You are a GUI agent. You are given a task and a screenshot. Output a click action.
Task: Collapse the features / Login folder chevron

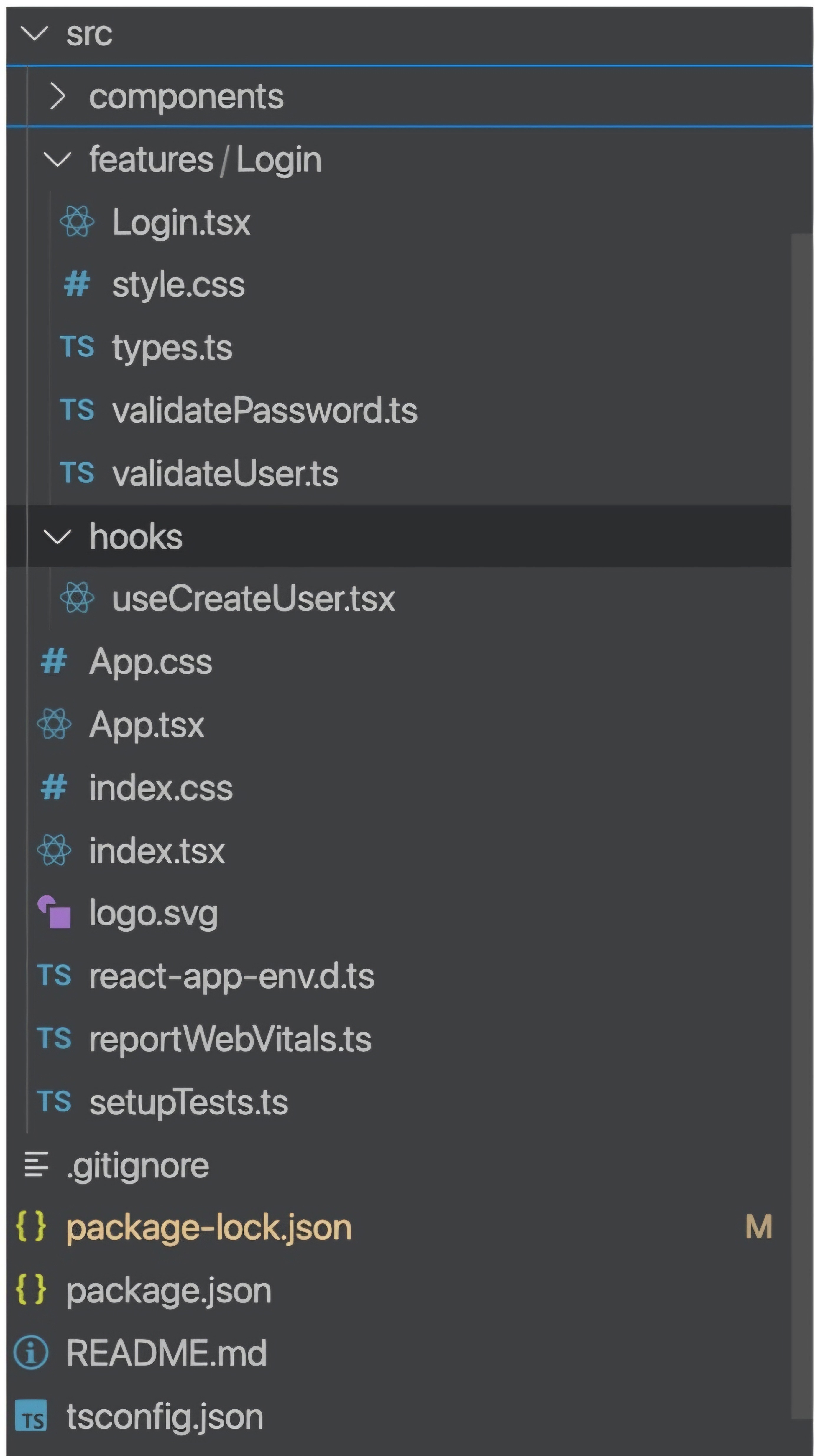pos(57,160)
